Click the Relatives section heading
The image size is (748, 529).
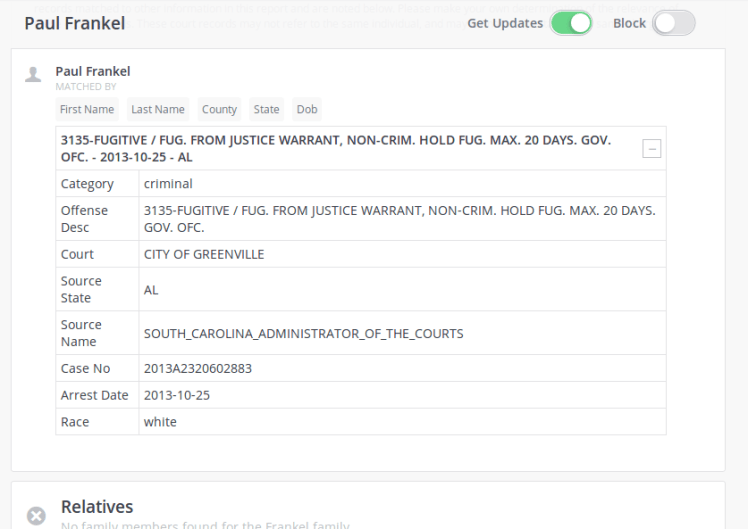pyautogui.click(x=97, y=507)
